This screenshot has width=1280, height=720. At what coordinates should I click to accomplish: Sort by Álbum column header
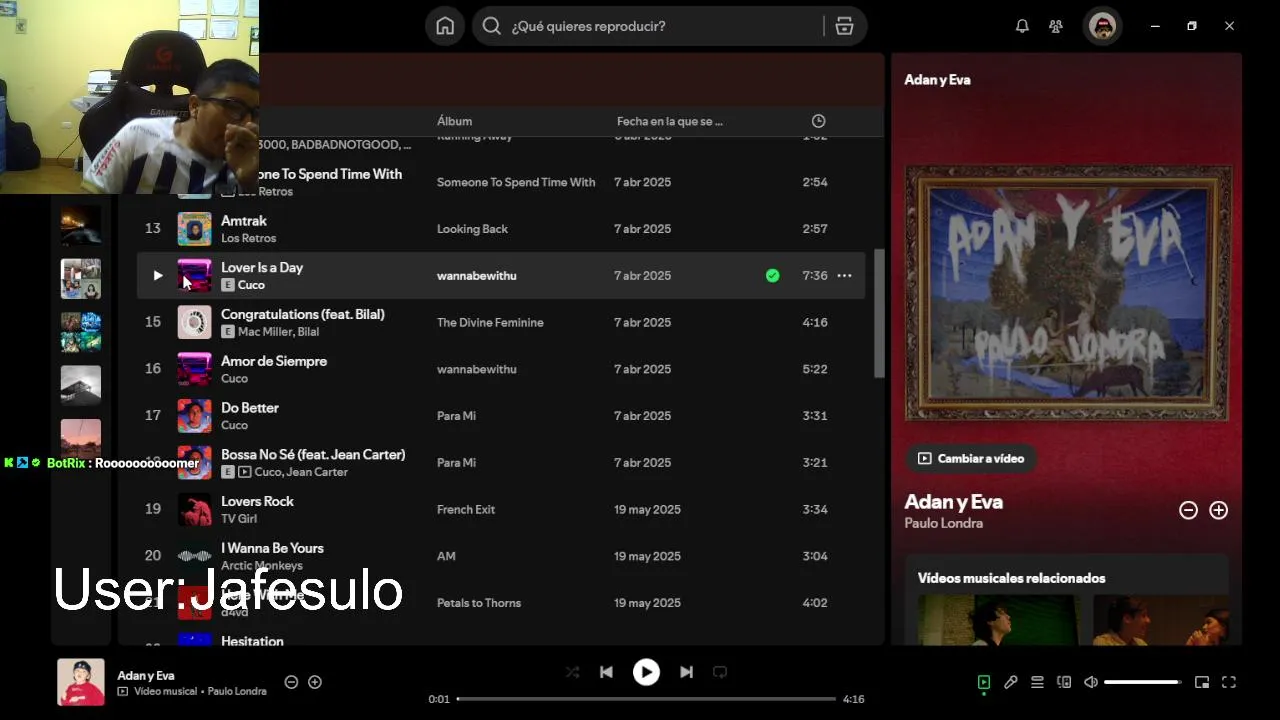point(454,121)
